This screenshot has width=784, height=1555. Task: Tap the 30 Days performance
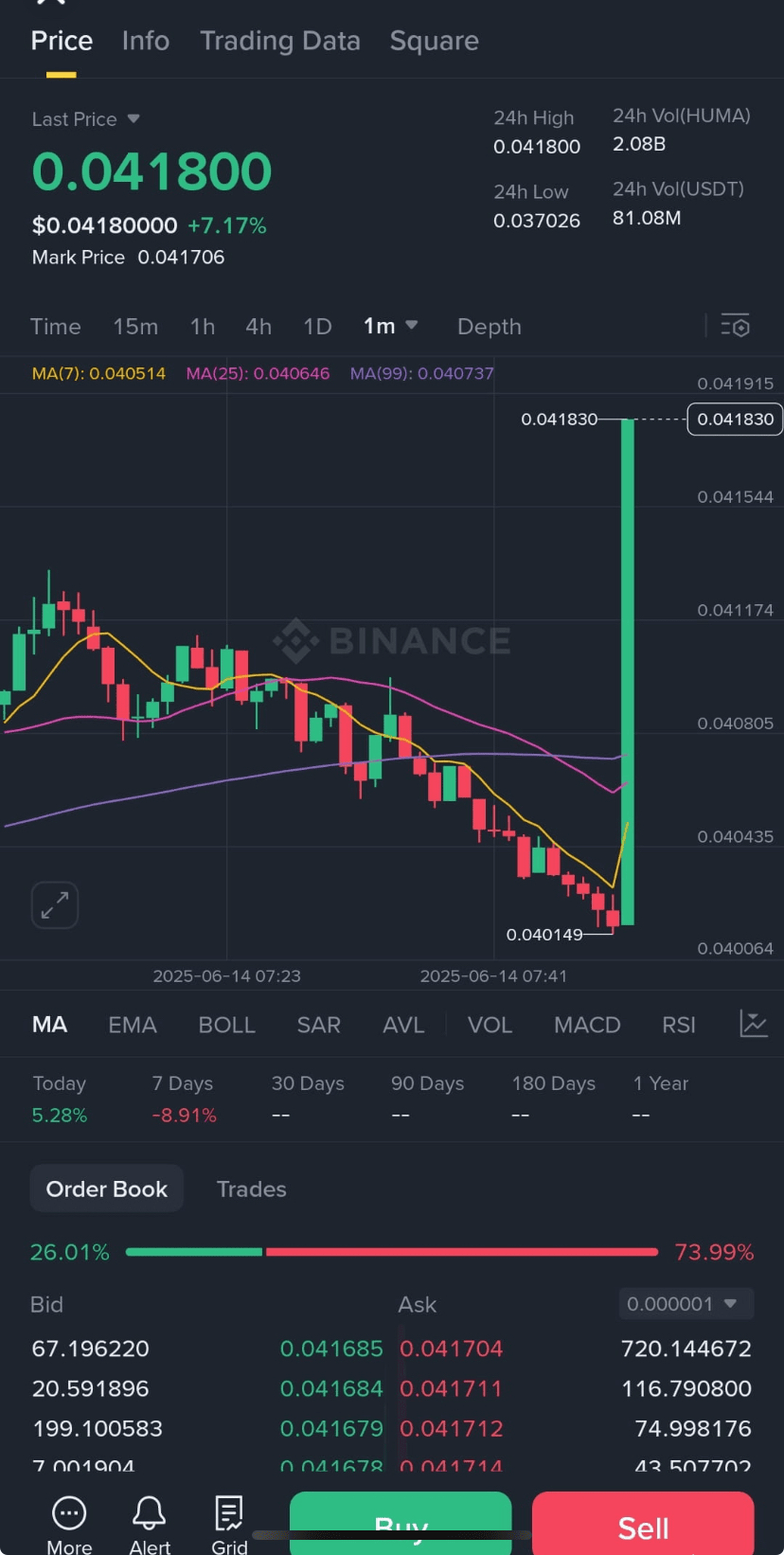point(308,1099)
